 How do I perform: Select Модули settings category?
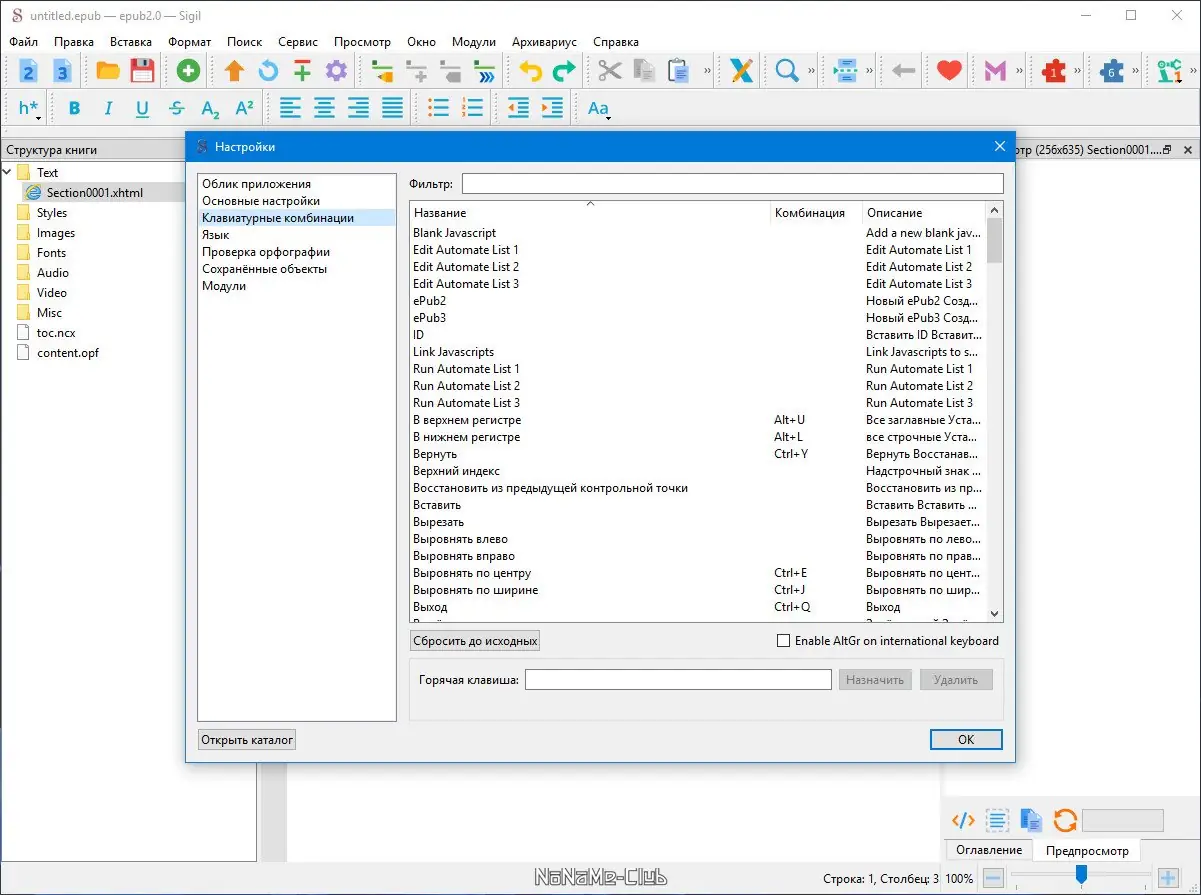coord(224,286)
